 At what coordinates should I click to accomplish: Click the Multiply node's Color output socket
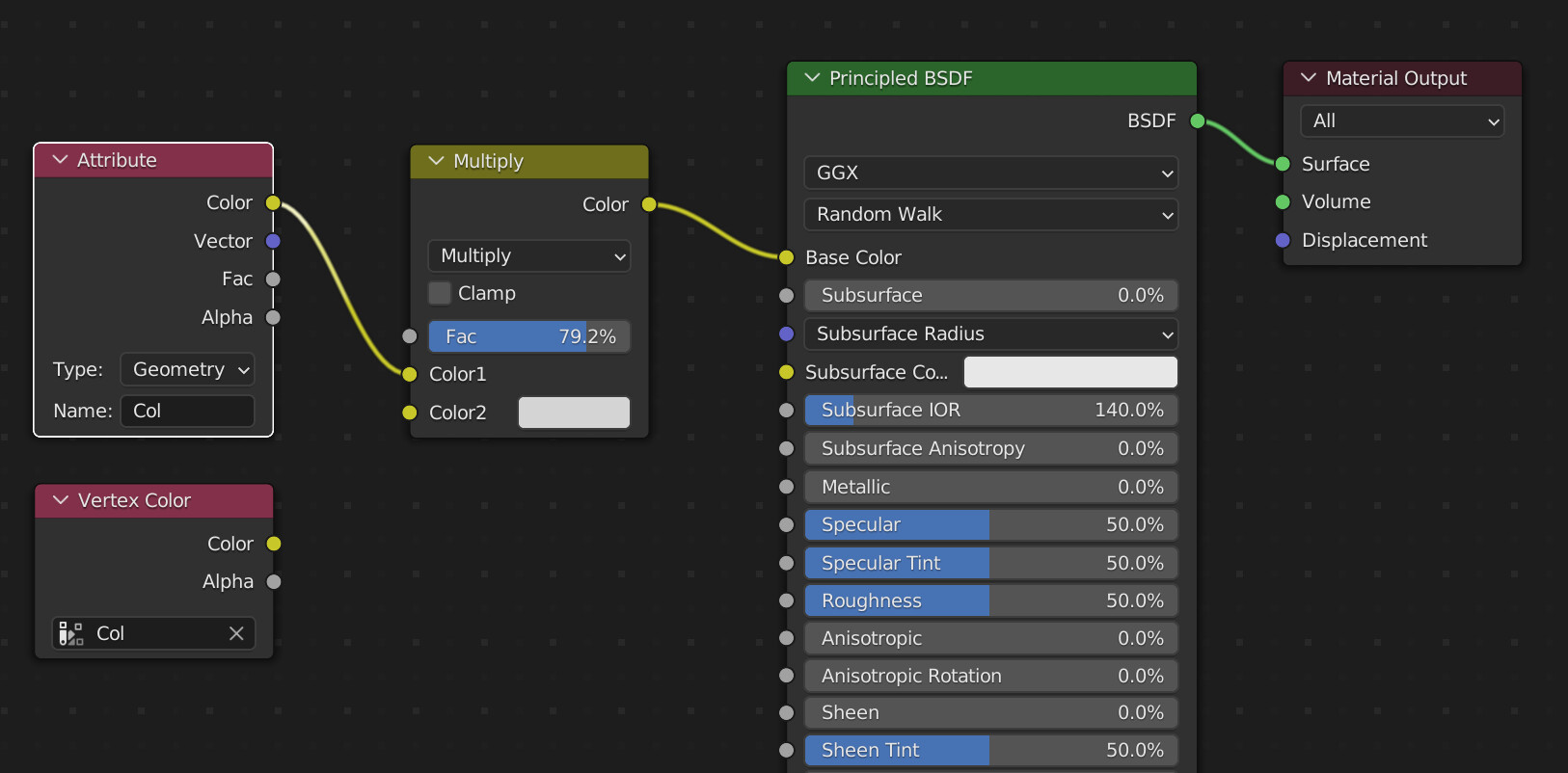point(649,204)
